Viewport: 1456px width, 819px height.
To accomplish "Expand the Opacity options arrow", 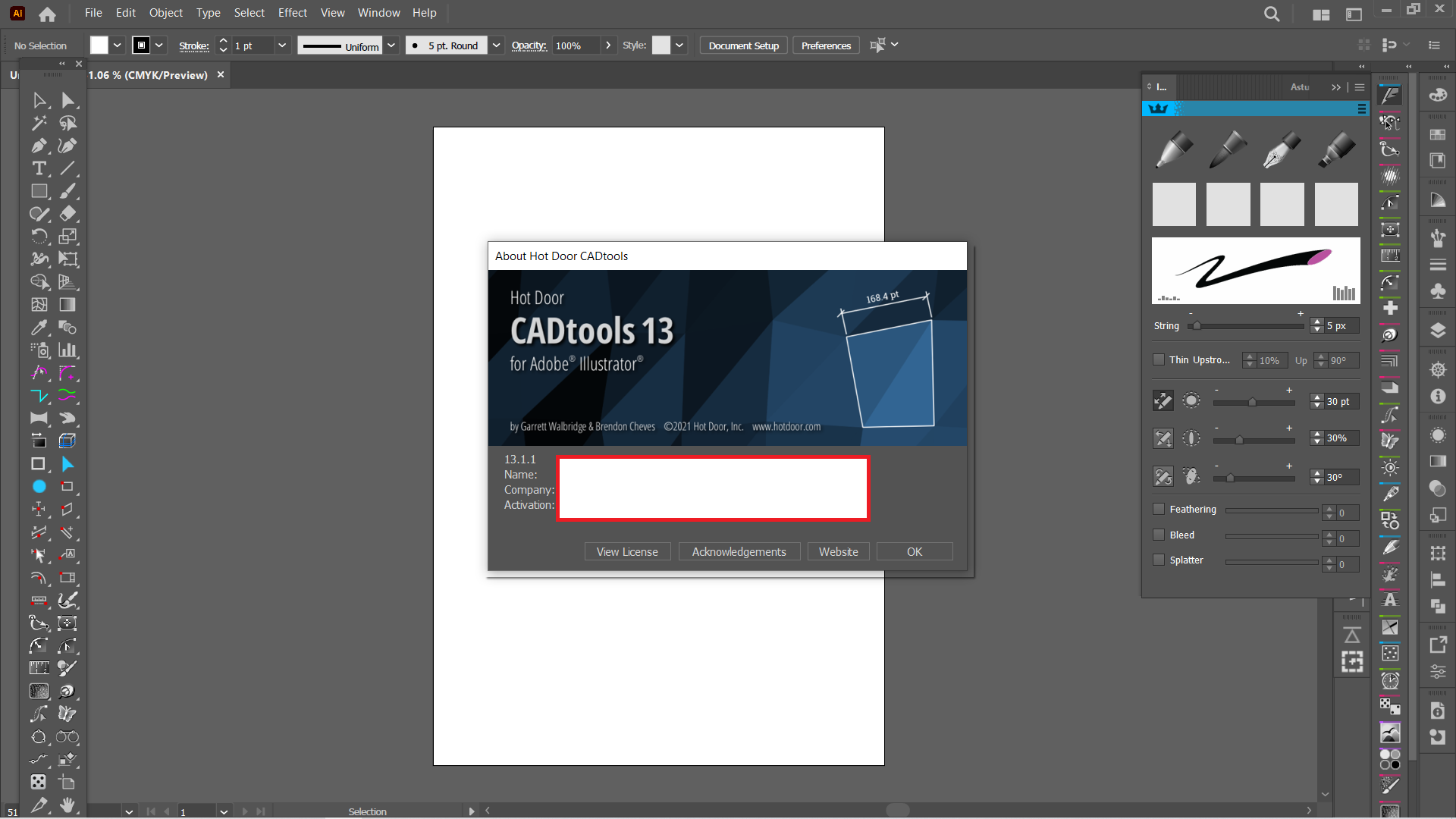I will [608, 45].
